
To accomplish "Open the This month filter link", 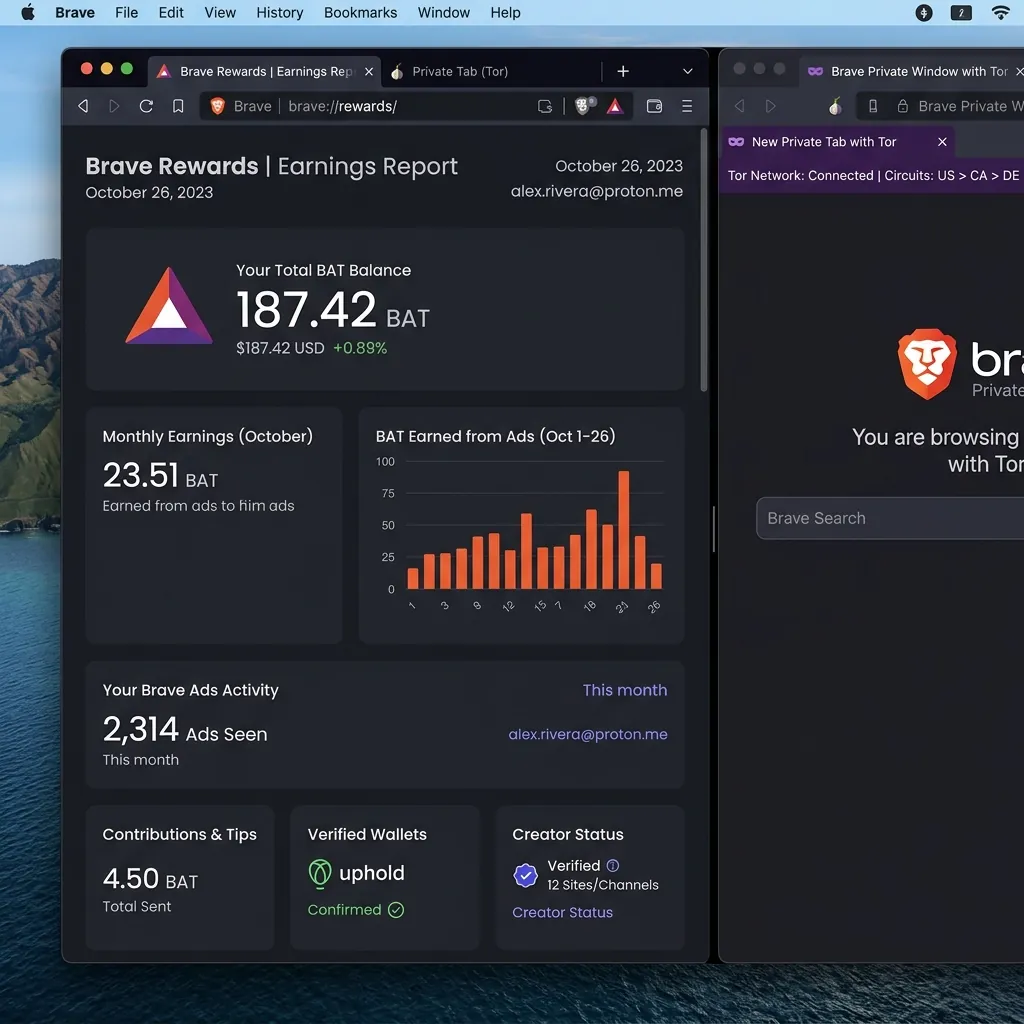I will coord(624,690).
